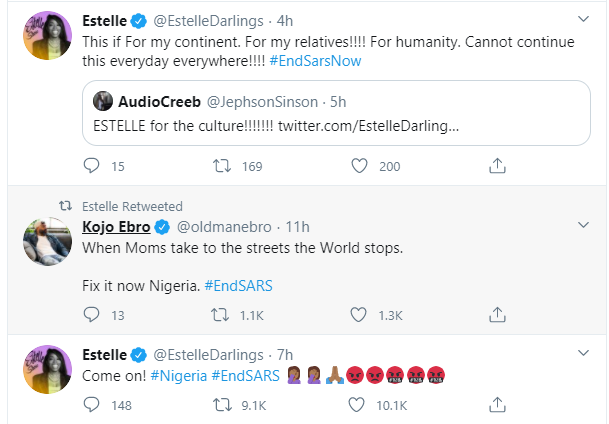
Task: Reply to the 'Come on! #Nigeria' tweet
Action: click(x=92, y=405)
